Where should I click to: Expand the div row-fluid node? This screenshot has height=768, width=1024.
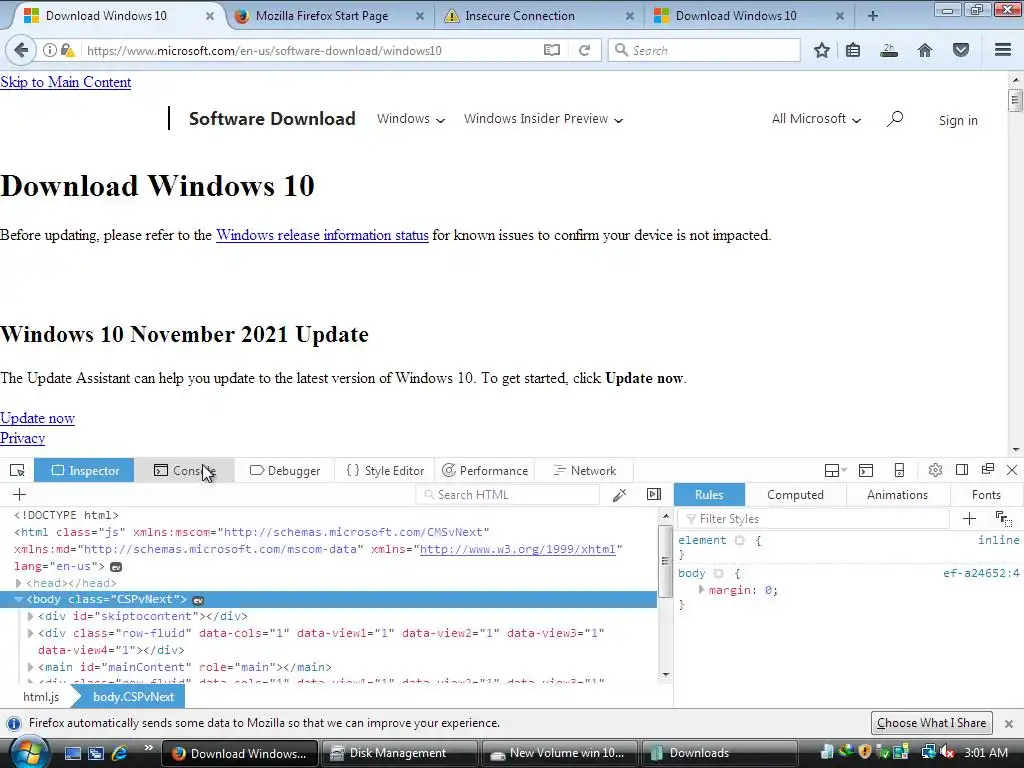30,633
